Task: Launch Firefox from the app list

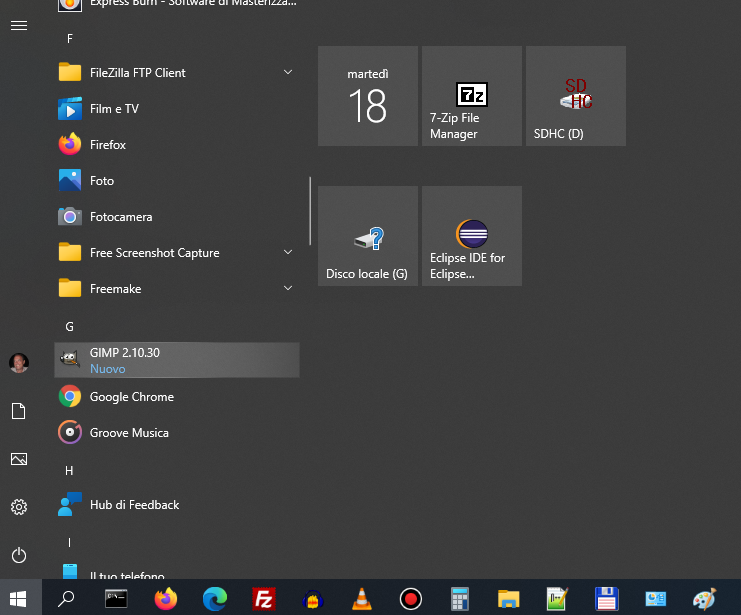Action: click(177, 145)
